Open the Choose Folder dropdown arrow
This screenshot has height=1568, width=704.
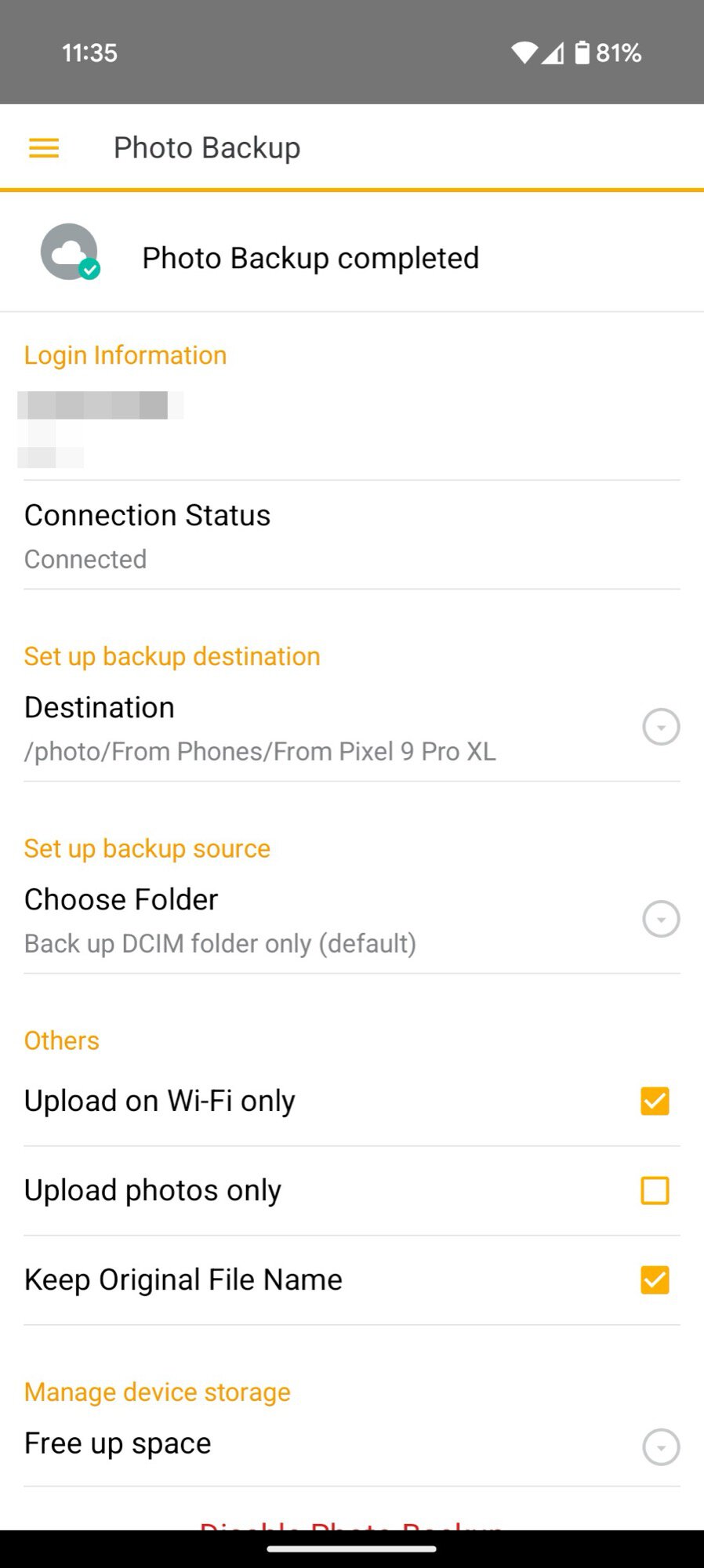(661, 919)
